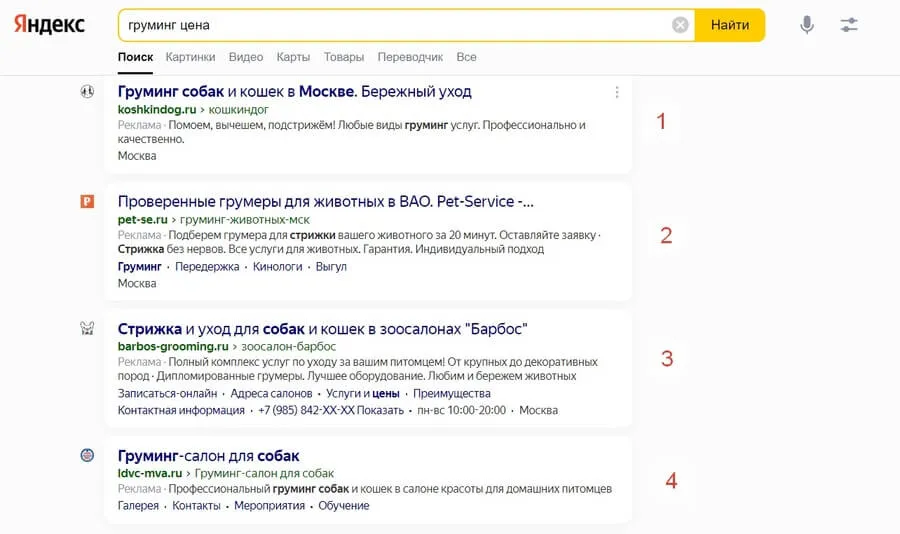Open the Галерея sitelink
The image size is (900, 534).
tap(138, 505)
